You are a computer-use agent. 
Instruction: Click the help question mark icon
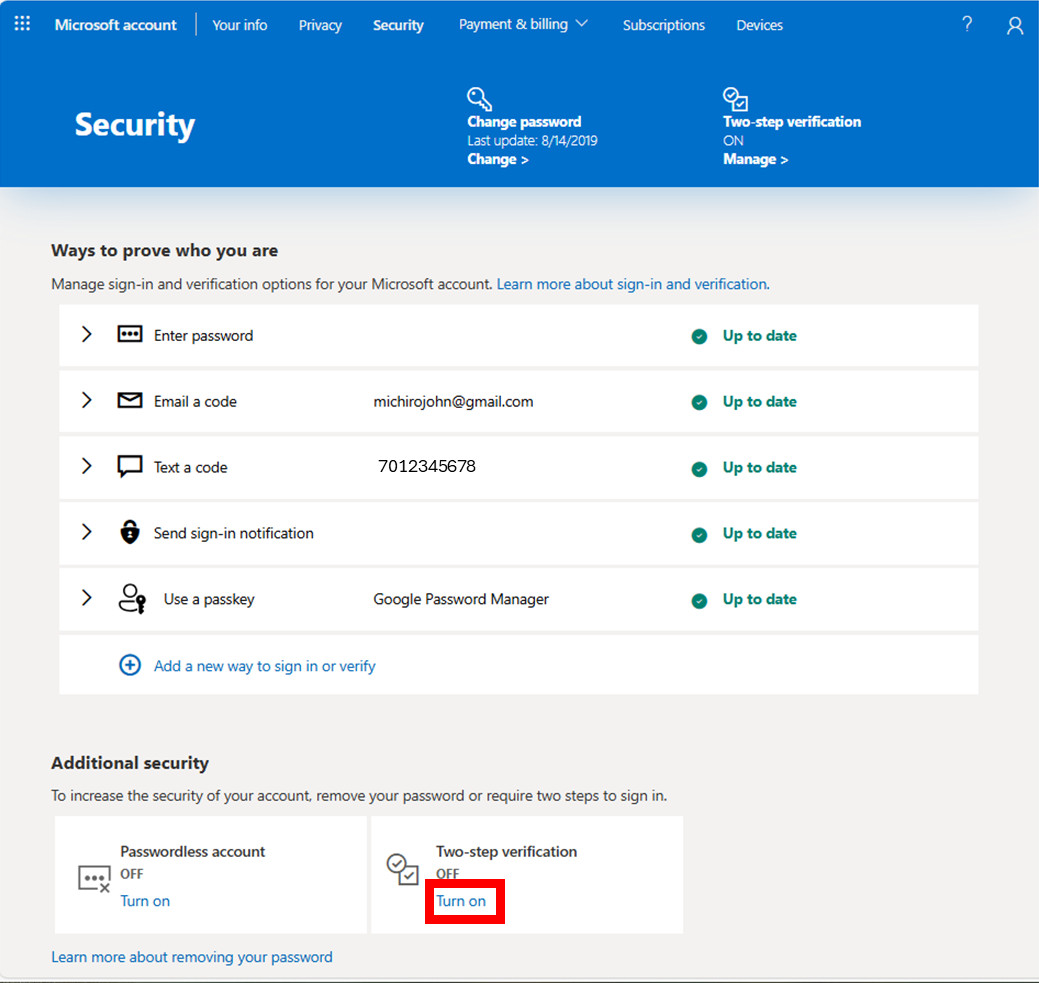pos(967,25)
